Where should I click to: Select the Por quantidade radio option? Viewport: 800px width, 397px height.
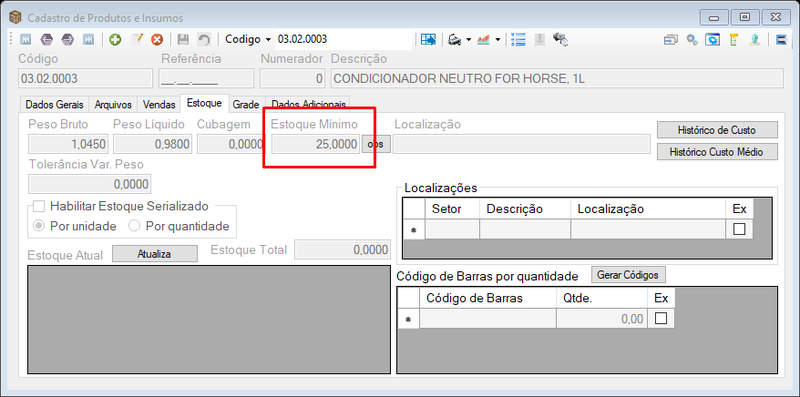(x=134, y=226)
